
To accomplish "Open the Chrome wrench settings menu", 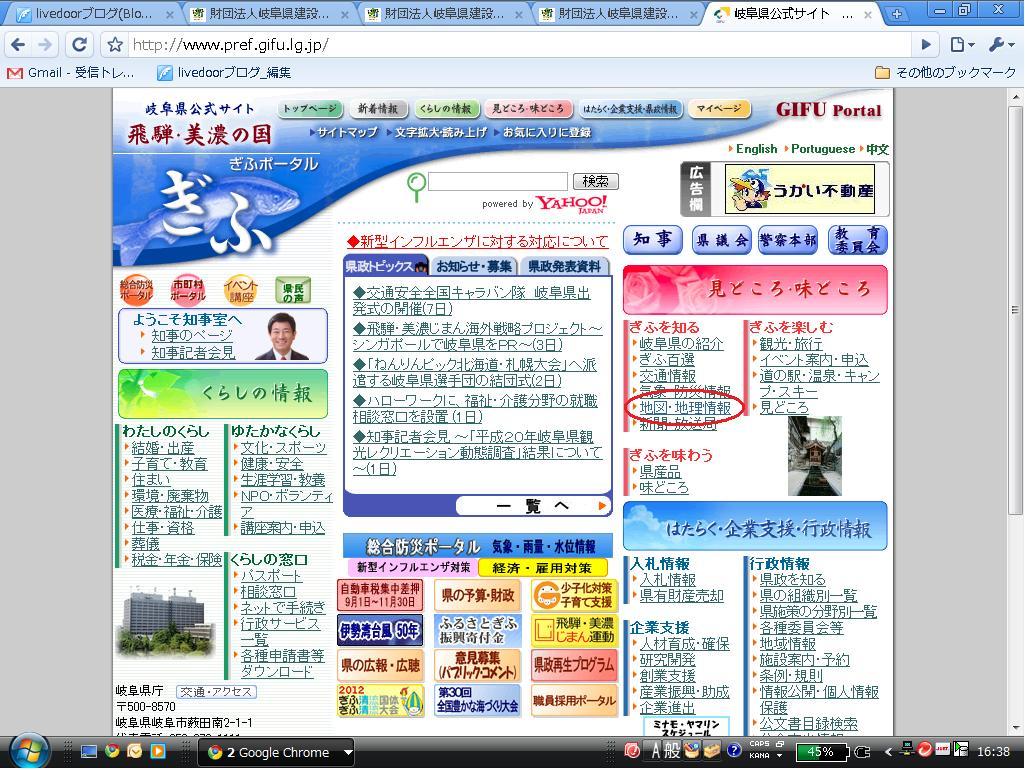I will pos(1001,44).
